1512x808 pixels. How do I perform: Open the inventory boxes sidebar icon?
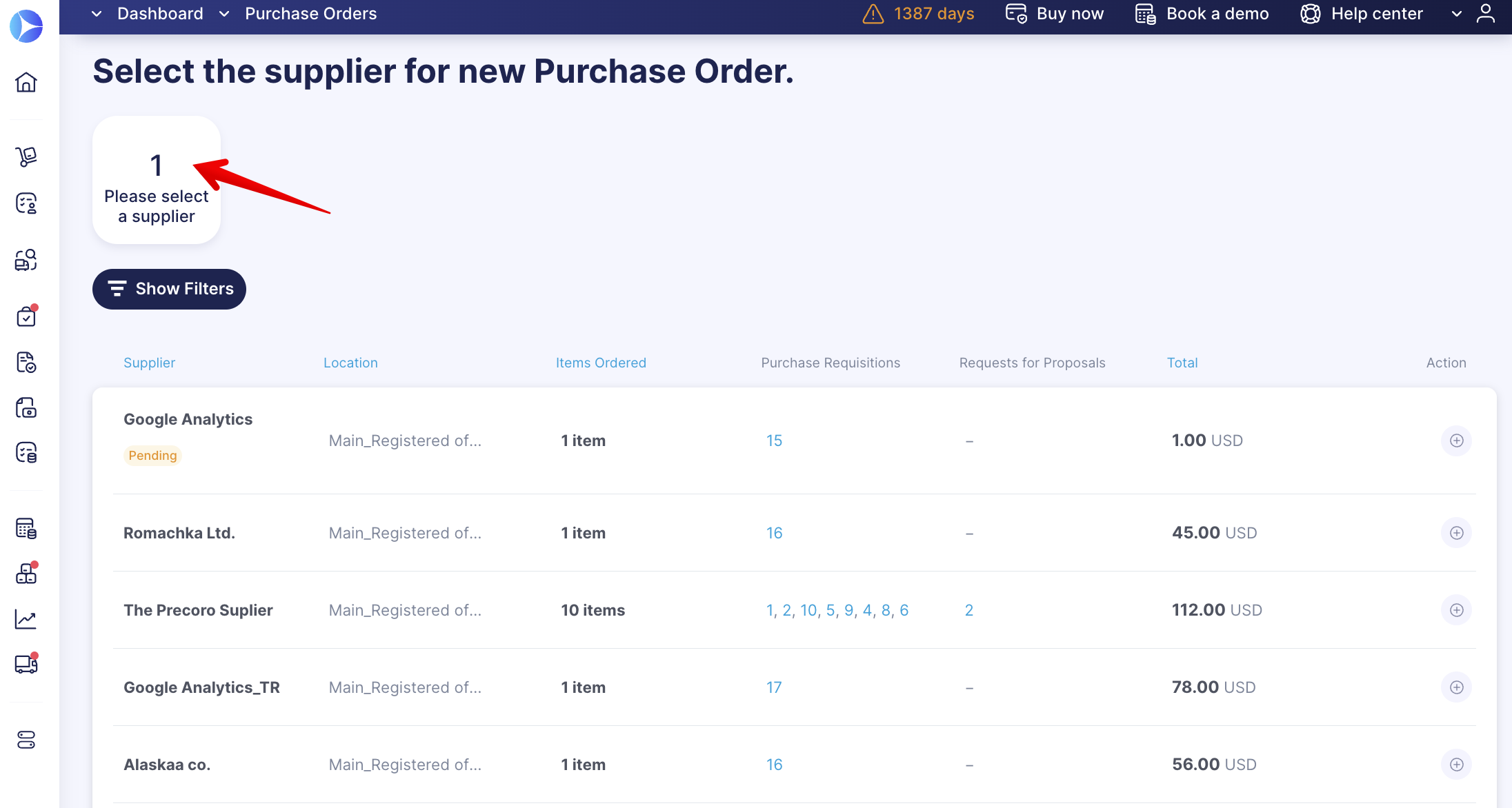point(26,573)
